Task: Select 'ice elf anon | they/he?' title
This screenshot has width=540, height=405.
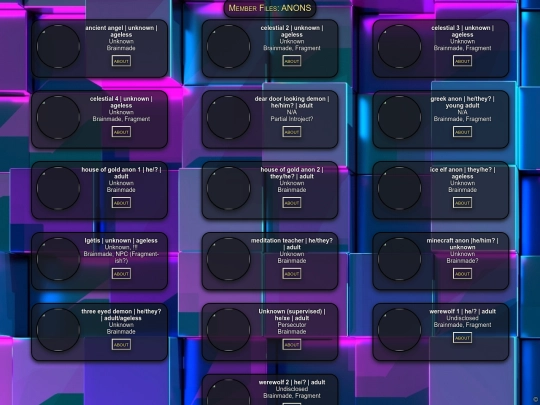Action: 462,173
